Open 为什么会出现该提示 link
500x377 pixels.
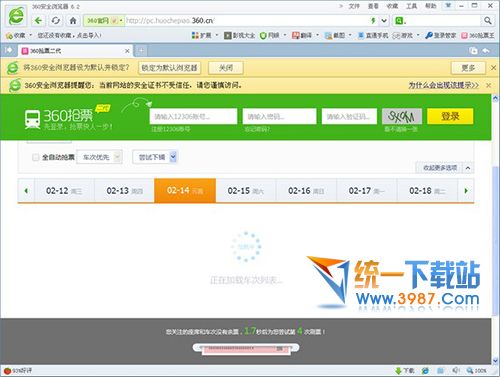coord(444,85)
